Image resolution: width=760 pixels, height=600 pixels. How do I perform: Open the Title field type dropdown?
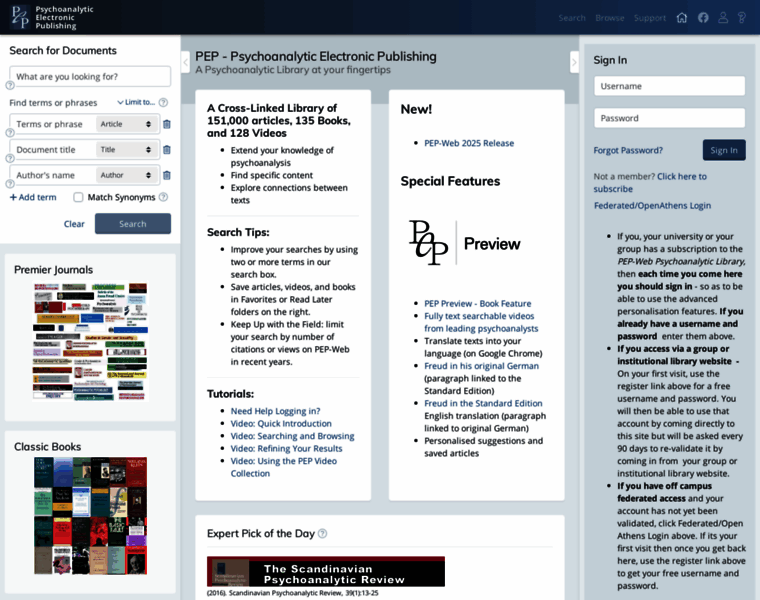(x=126, y=150)
